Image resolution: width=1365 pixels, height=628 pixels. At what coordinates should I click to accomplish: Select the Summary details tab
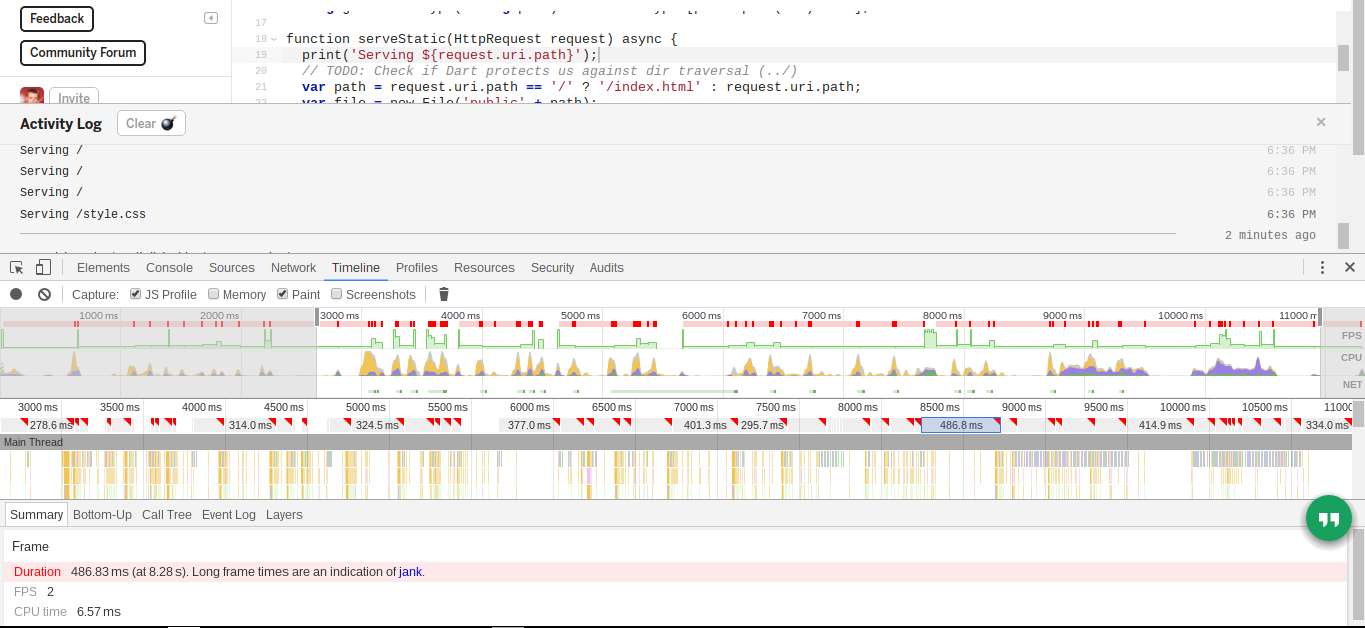[37, 514]
